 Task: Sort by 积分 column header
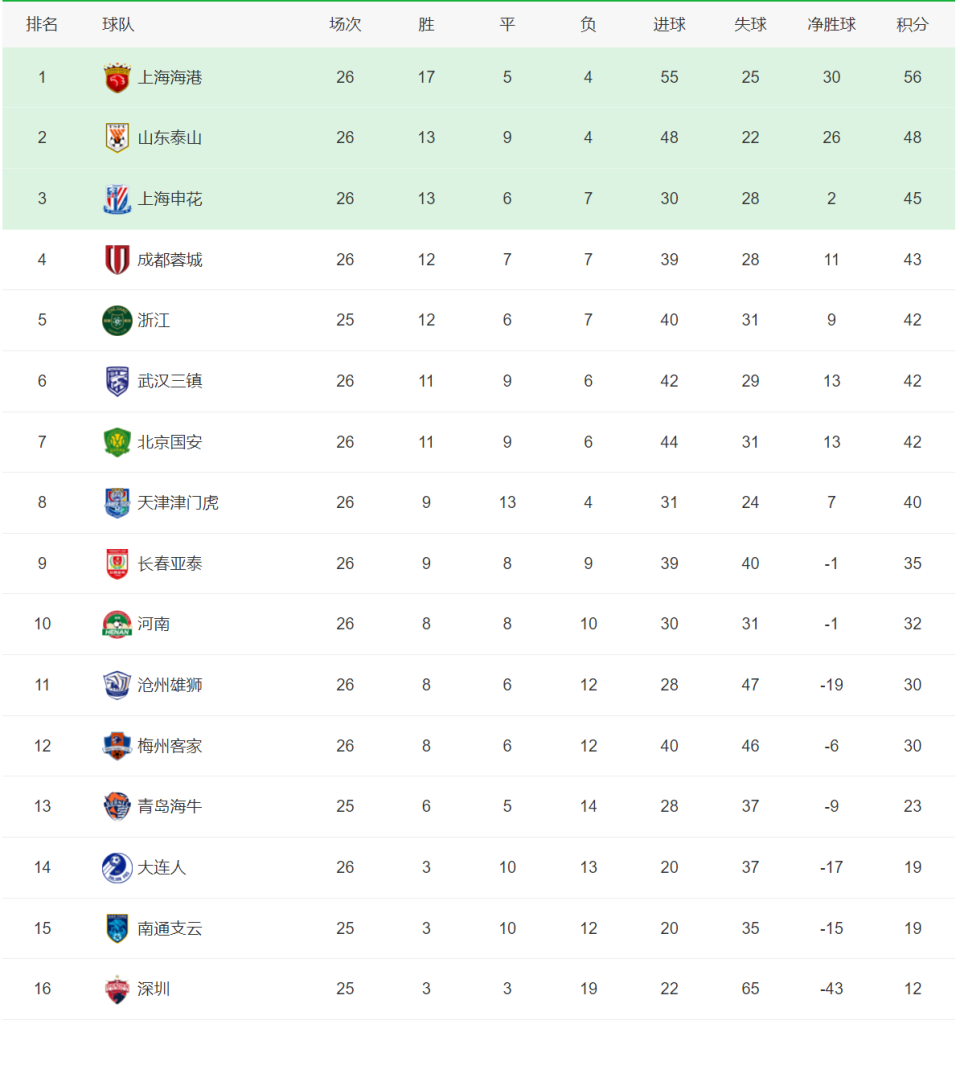[x=912, y=25]
